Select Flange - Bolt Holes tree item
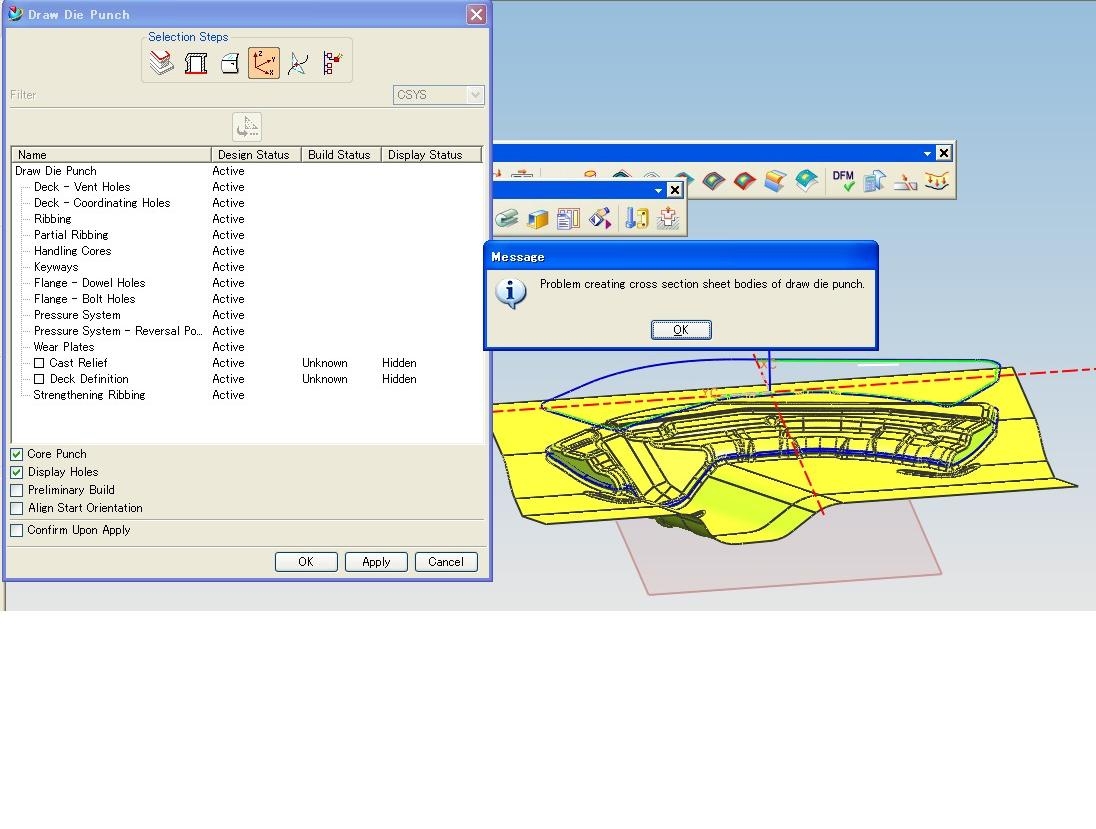 85,300
